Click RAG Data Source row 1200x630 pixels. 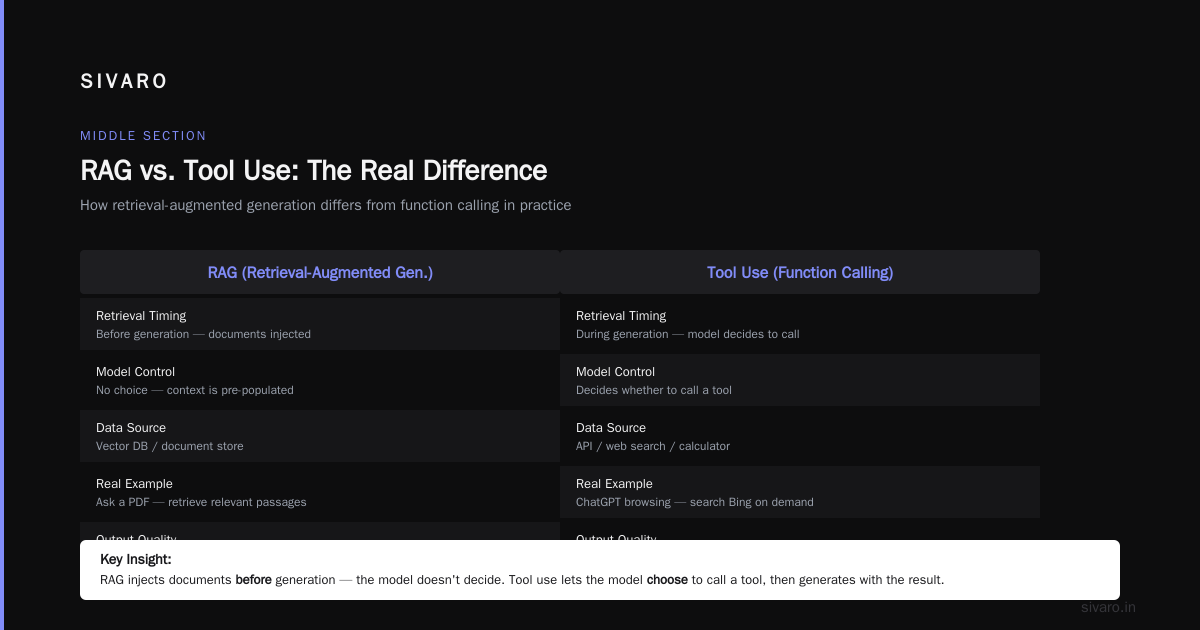point(320,436)
